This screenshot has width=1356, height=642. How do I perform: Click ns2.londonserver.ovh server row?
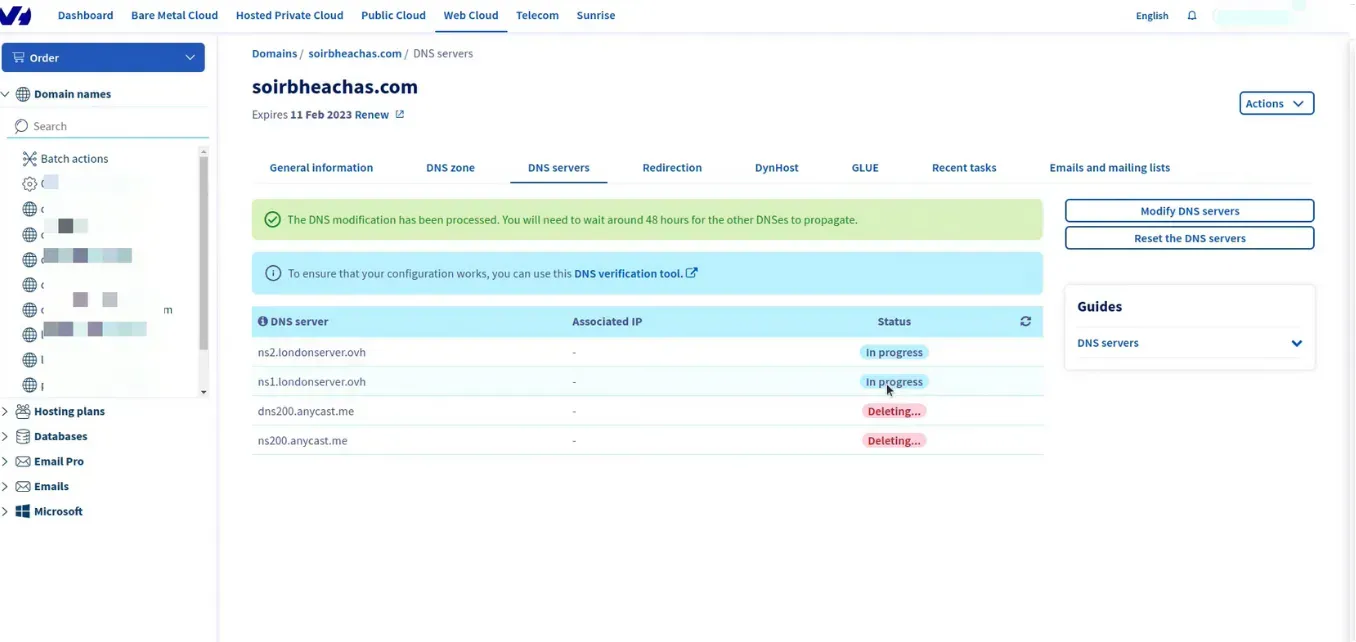[x=647, y=352]
